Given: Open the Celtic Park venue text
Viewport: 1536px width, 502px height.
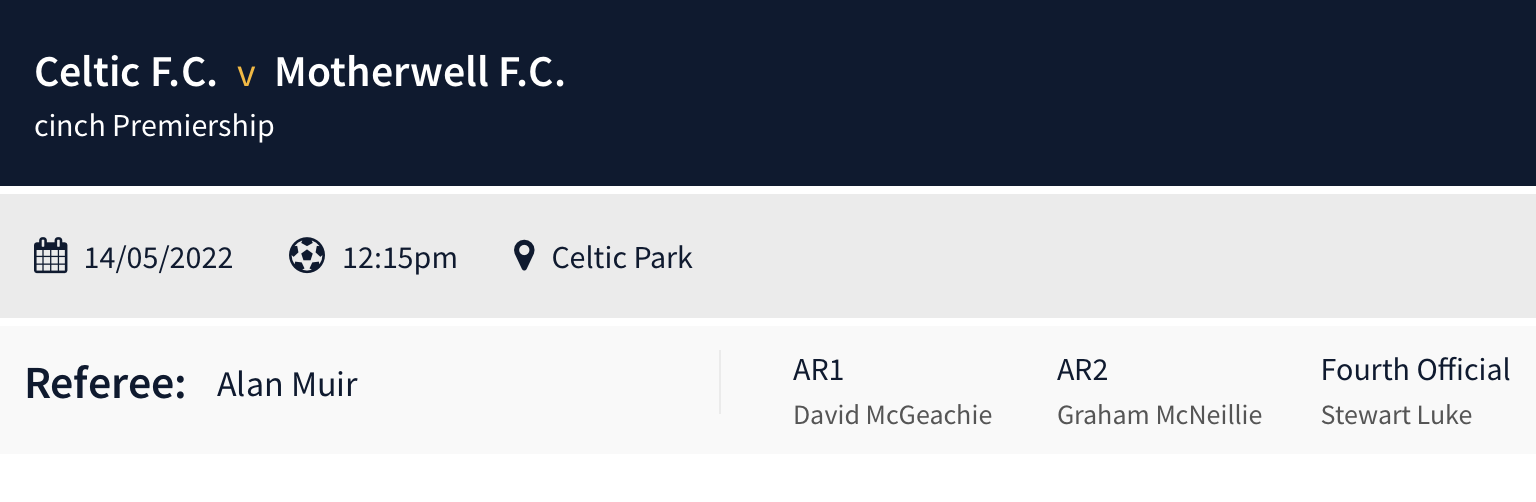Looking at the screenshot, I should click(x=622, y=258).
